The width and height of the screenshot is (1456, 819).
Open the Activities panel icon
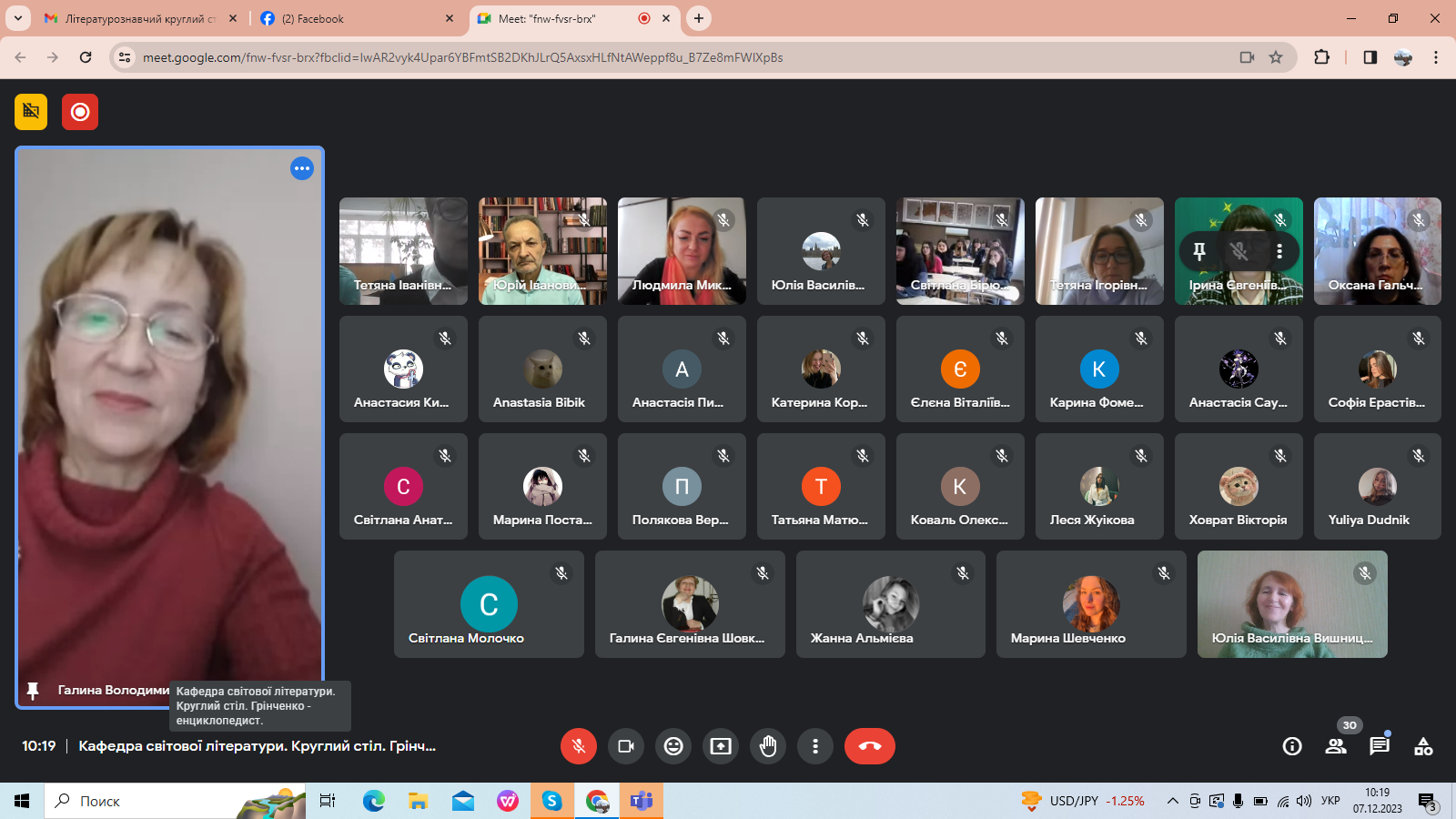pos(1423,746)
